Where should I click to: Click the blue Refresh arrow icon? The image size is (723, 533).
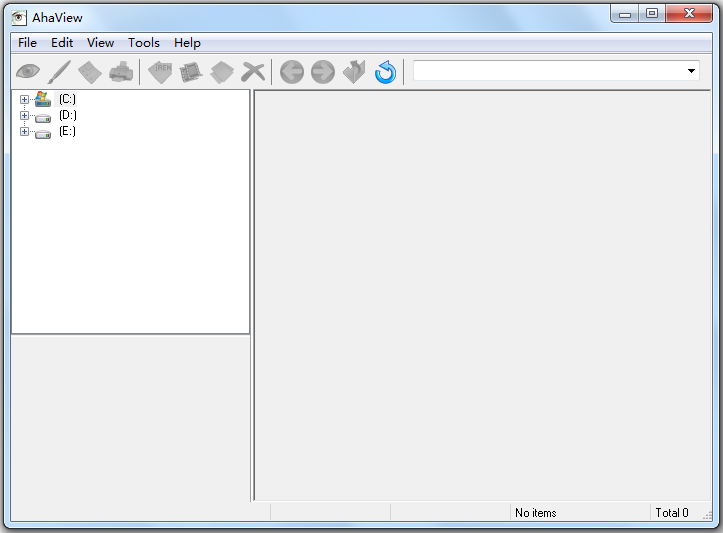(x=385, y=72)
